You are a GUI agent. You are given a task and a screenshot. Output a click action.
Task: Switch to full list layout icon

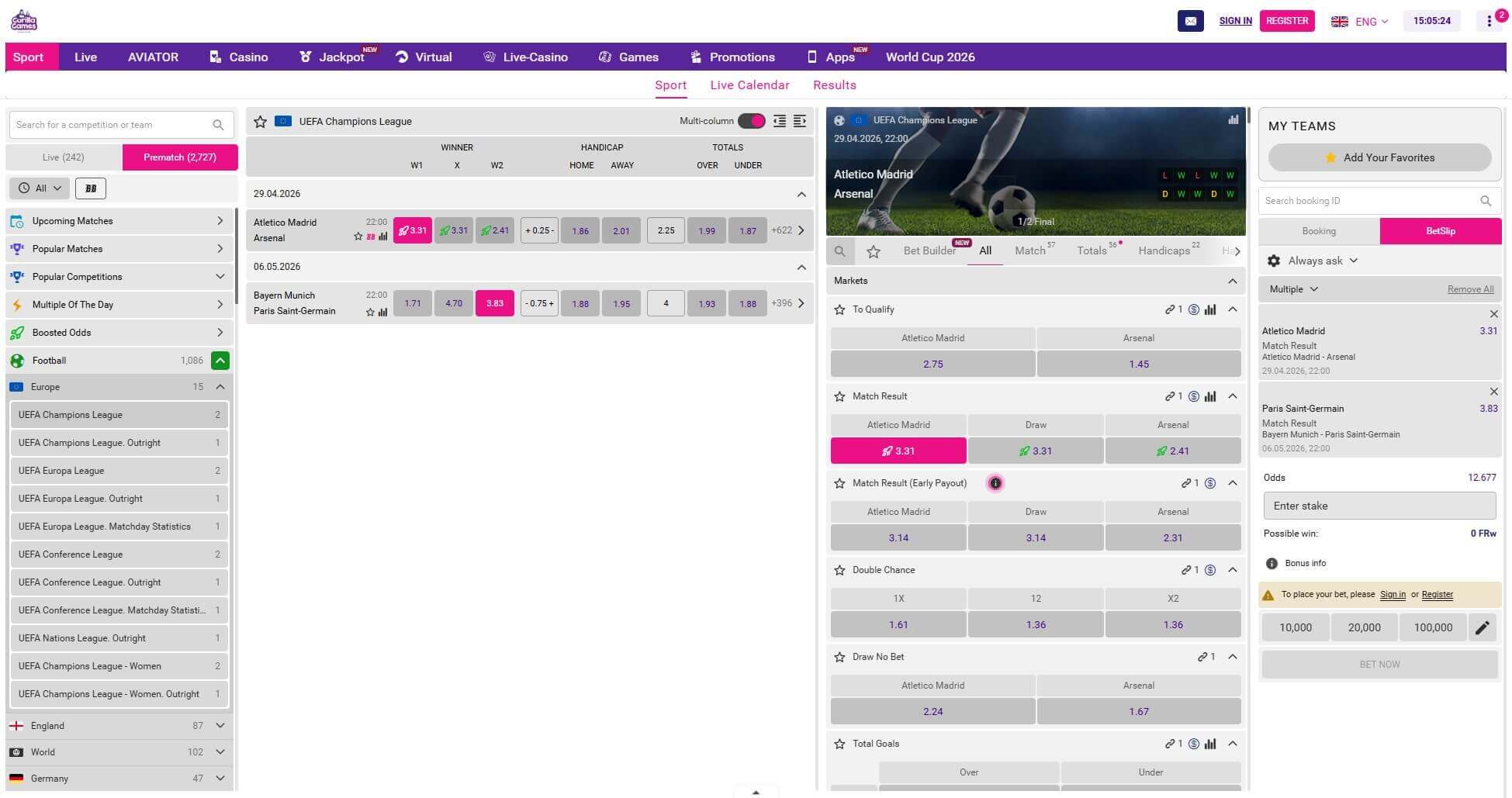pyautogui.click(x=800, y=121)
